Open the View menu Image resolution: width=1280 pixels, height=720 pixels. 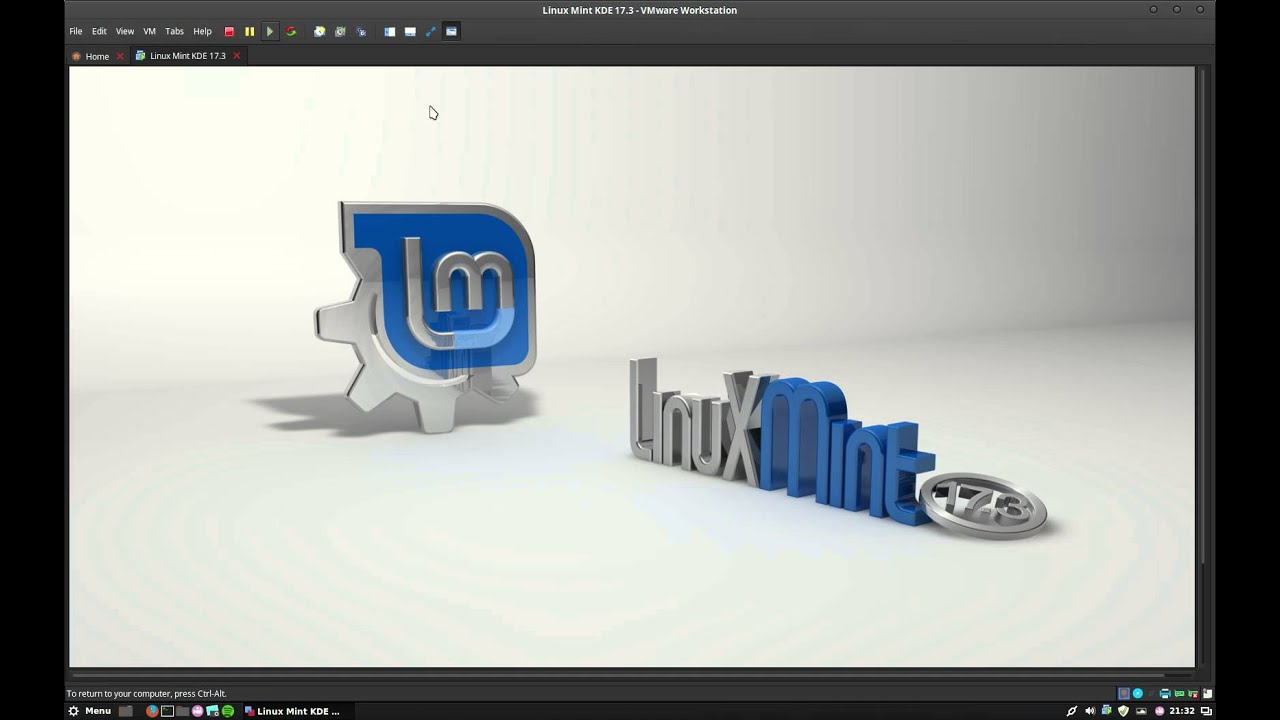coord(124,31)
